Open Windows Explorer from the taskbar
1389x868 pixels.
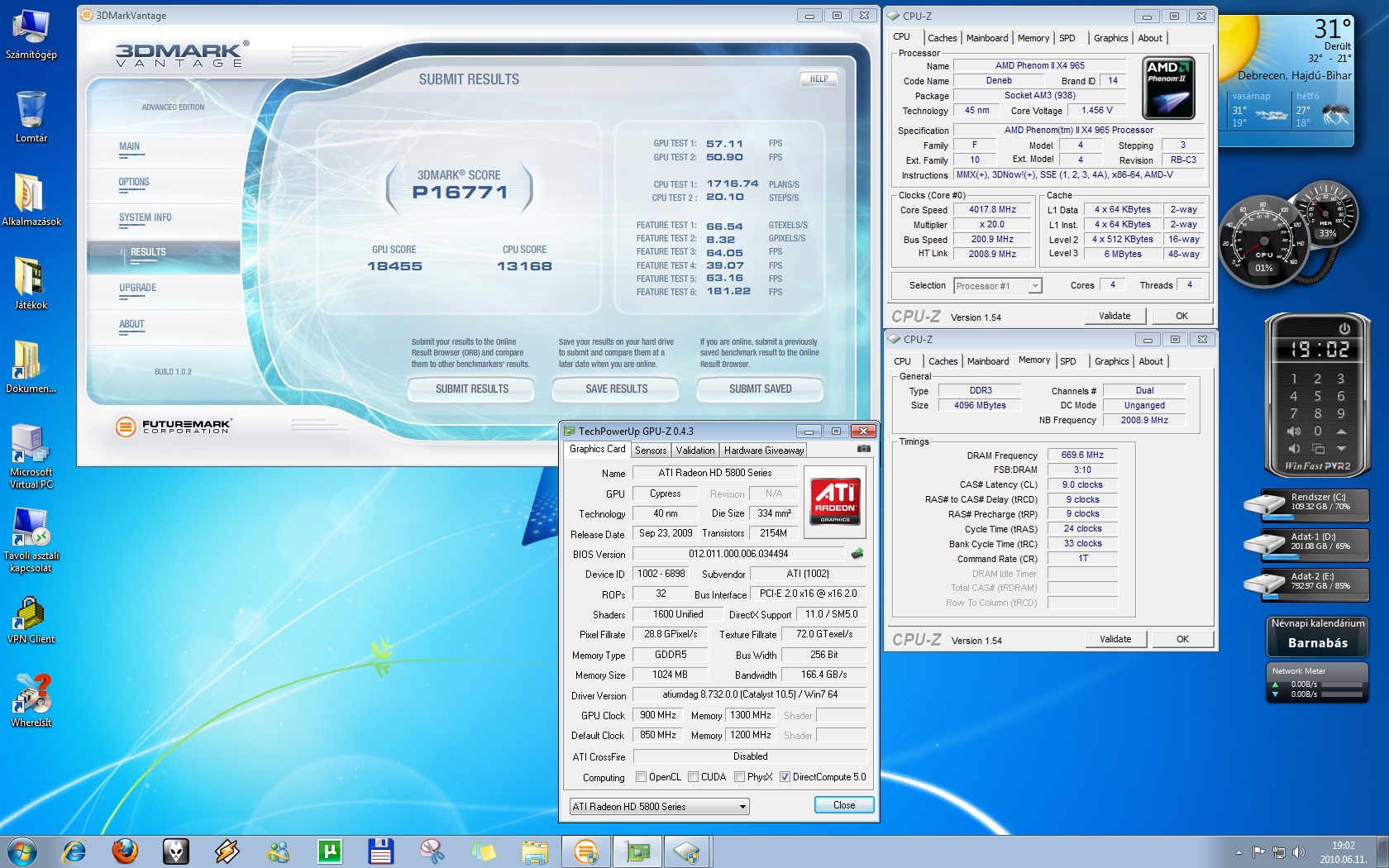(534, 851)
